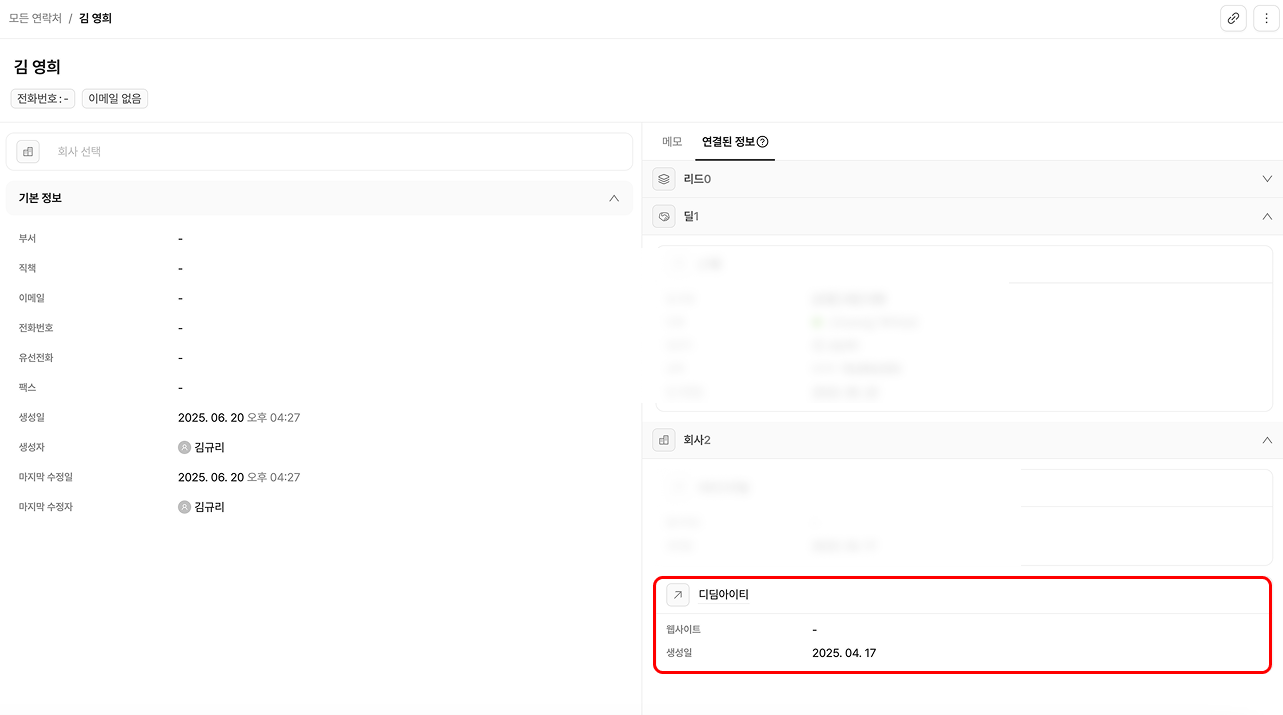Click the help icon next to 연결된 정보

pos(762,142)
